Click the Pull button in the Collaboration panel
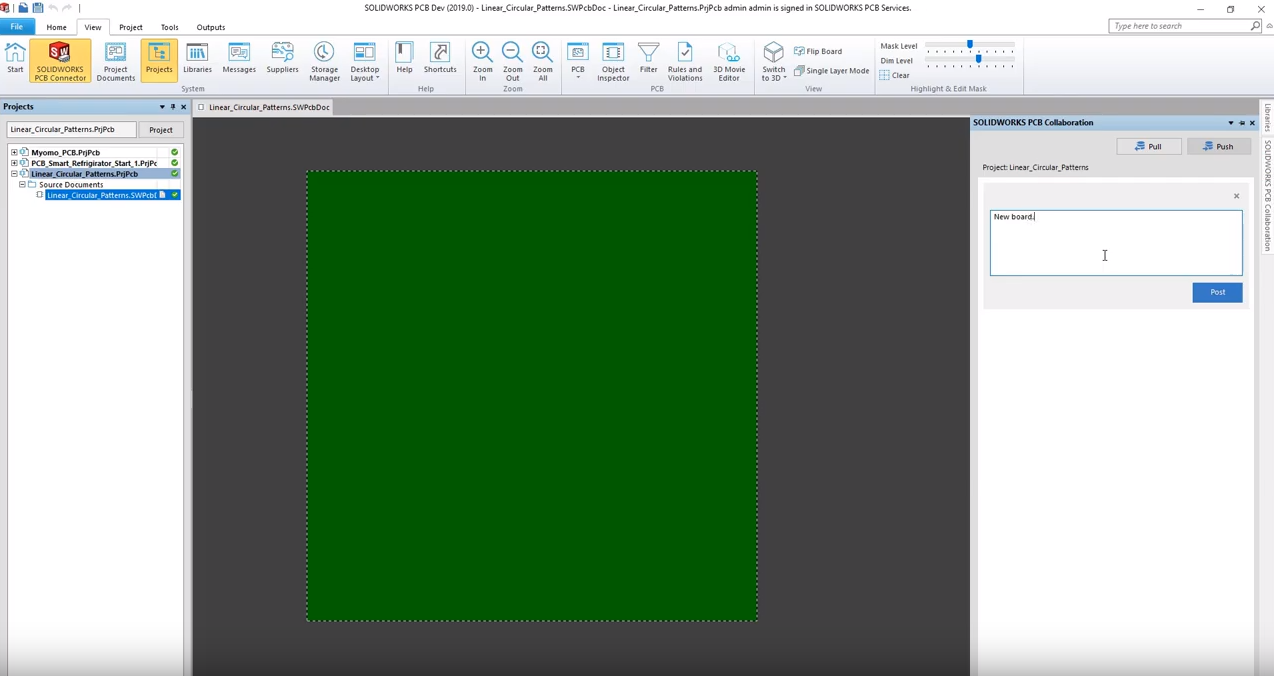Image resolution: width=1274 pixels, height=676 pixels. point(1149,147)
